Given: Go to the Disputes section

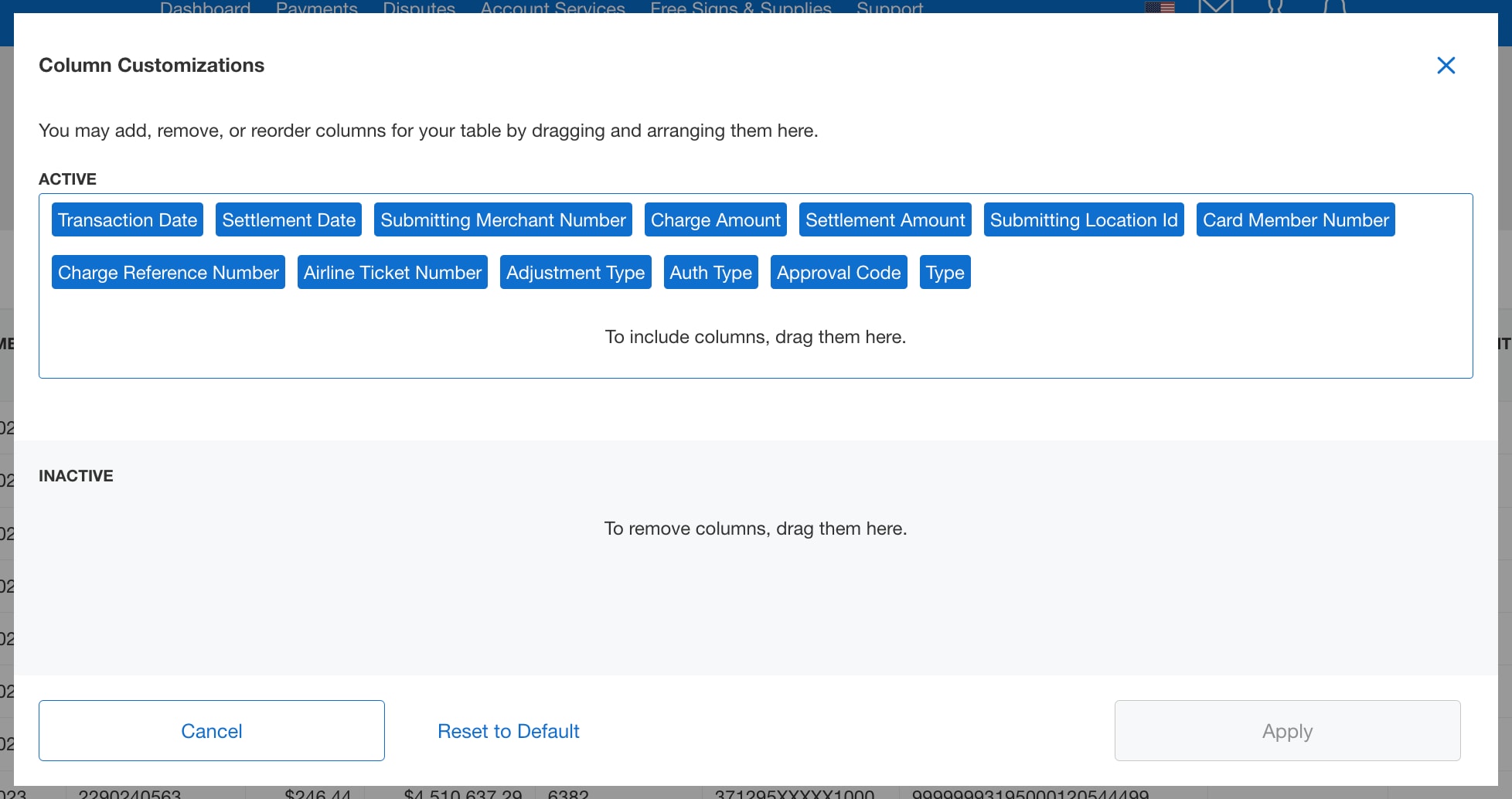Looking at the screenshot, I should (x=418, y=8).
